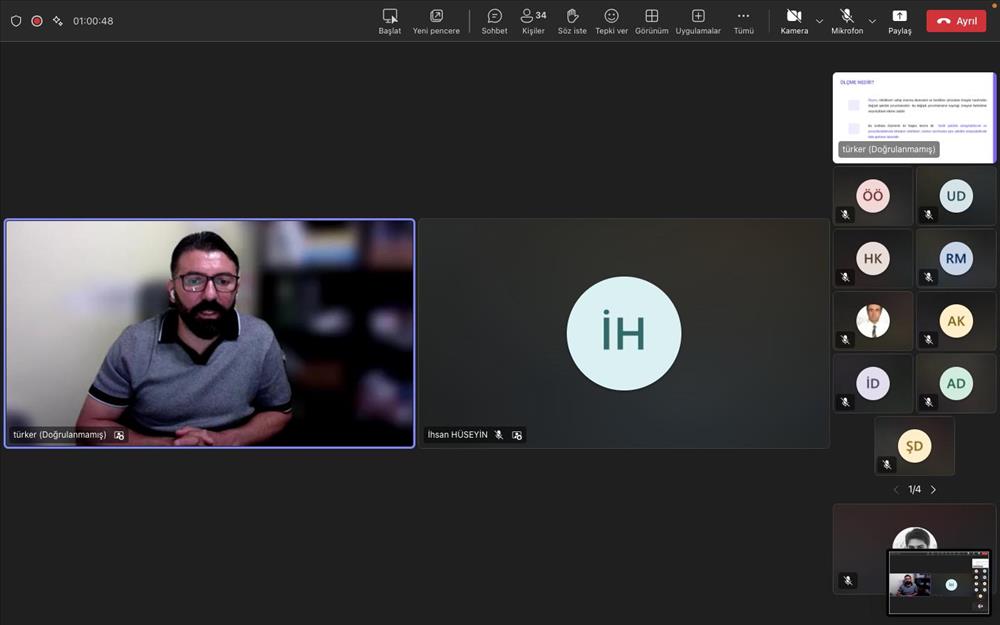
Task: Select the ŞD participant tile
Action: [915, 446]
